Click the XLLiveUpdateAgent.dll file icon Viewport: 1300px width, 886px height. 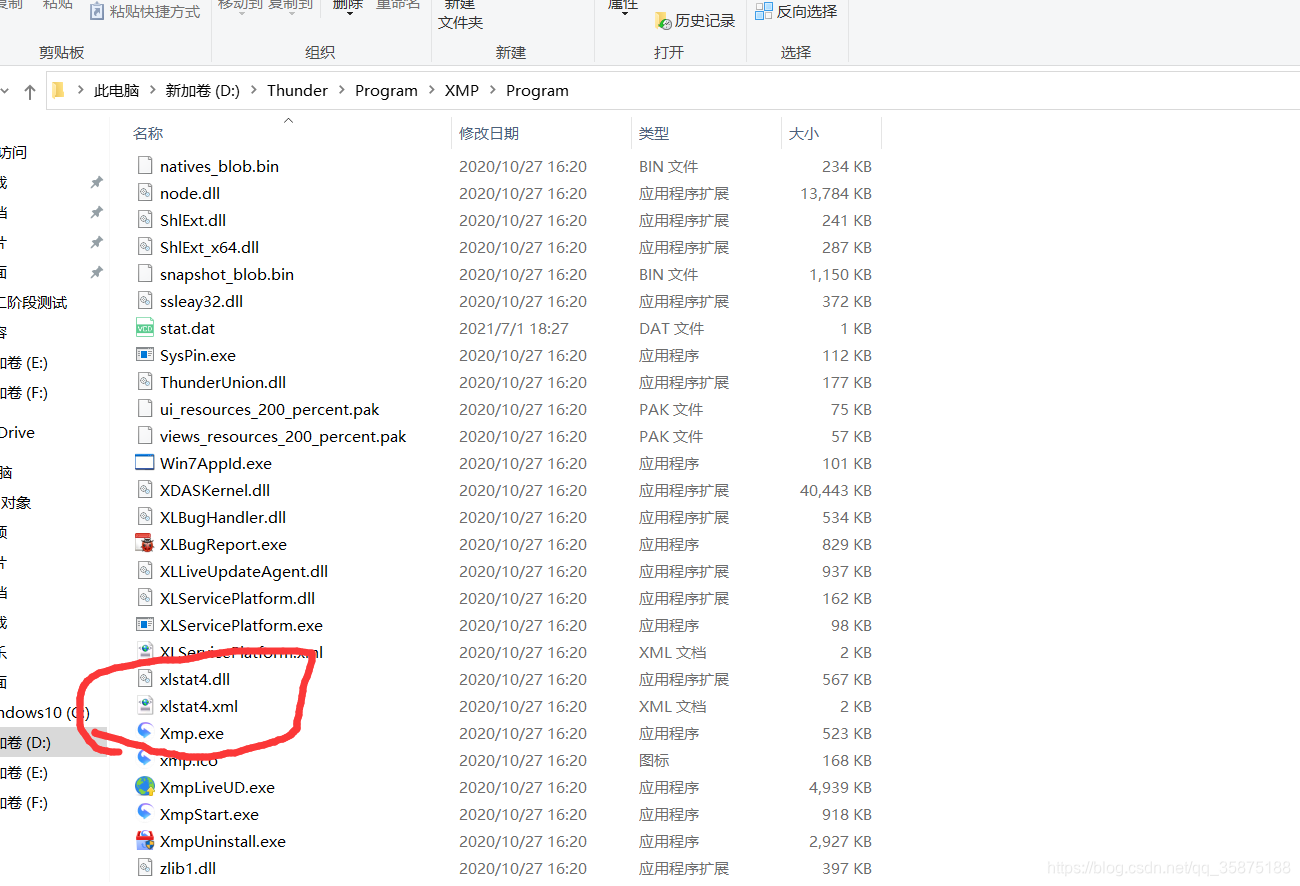tap(145, 571)
